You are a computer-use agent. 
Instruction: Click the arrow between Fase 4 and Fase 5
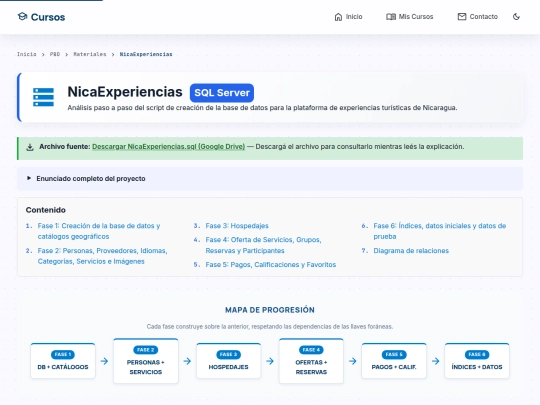(353, 361)
